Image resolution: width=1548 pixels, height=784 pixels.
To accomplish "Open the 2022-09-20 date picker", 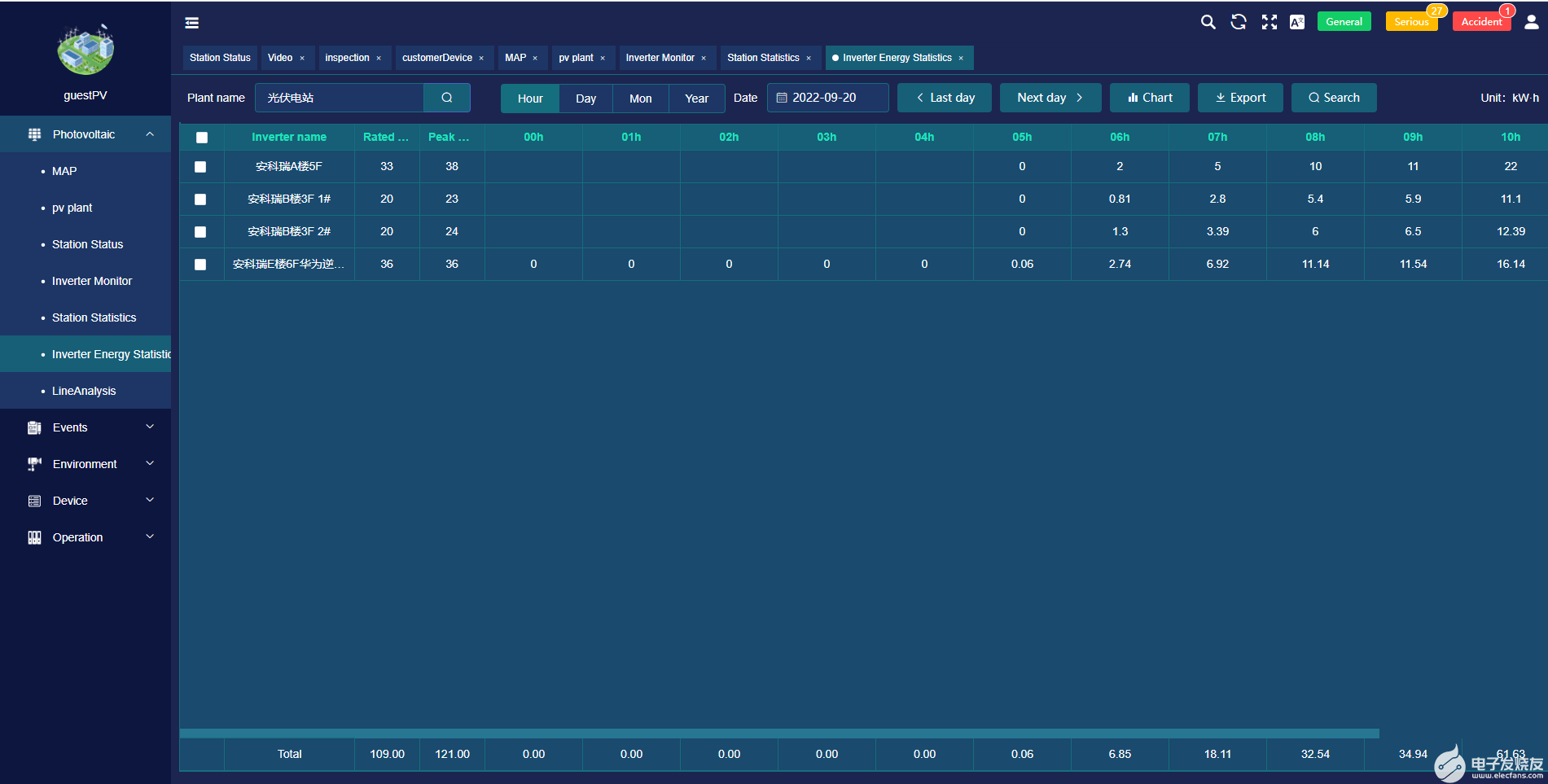I will coord(827,98).
